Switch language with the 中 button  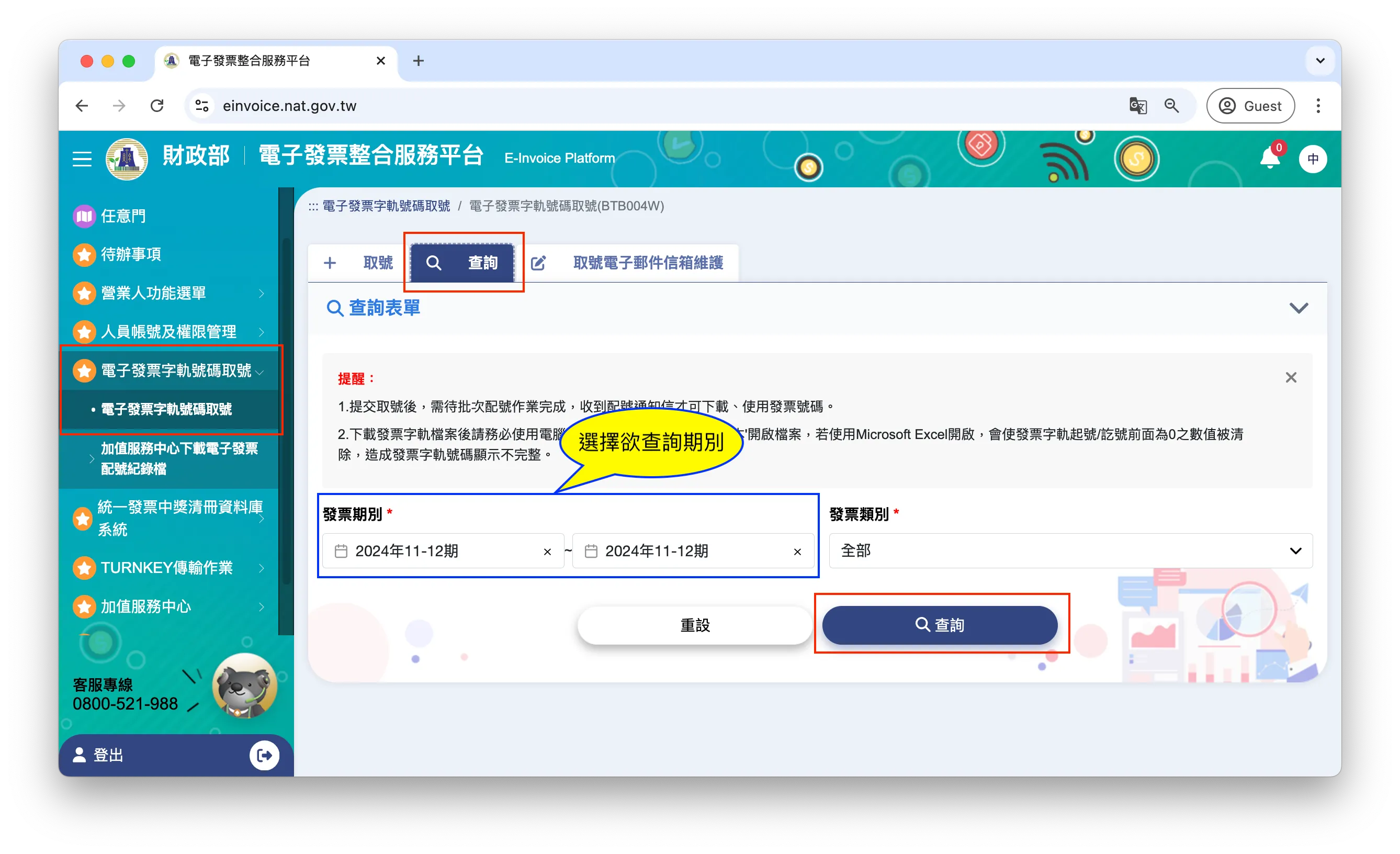coord(1313,159)
